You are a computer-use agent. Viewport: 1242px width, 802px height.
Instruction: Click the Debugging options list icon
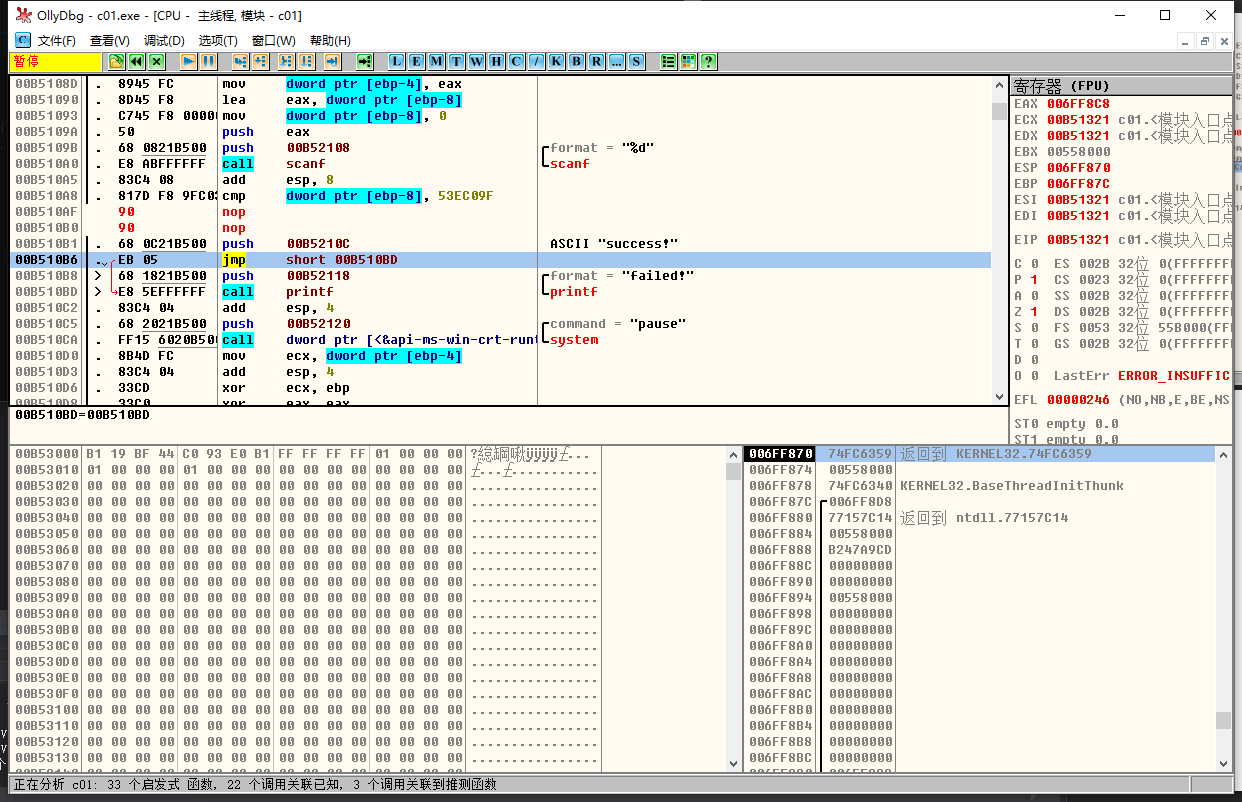click(668, 61)
